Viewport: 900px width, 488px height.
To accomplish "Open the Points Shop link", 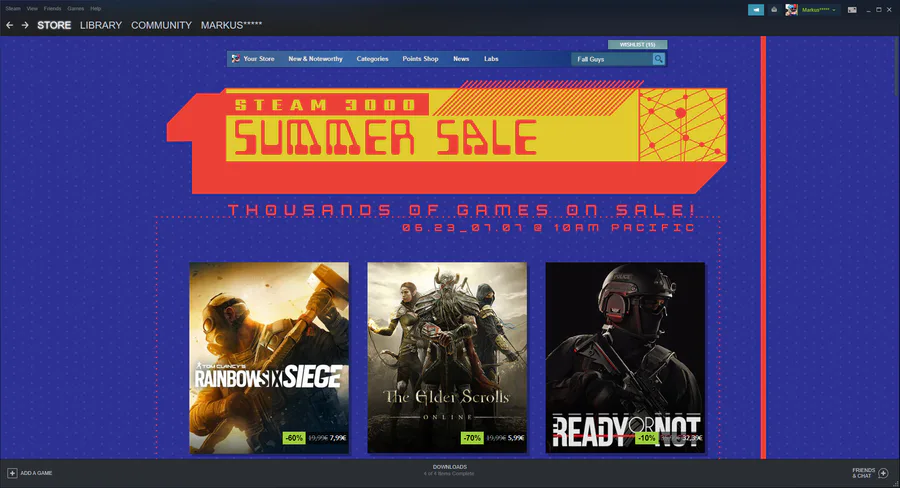I will tap(420, 59).
